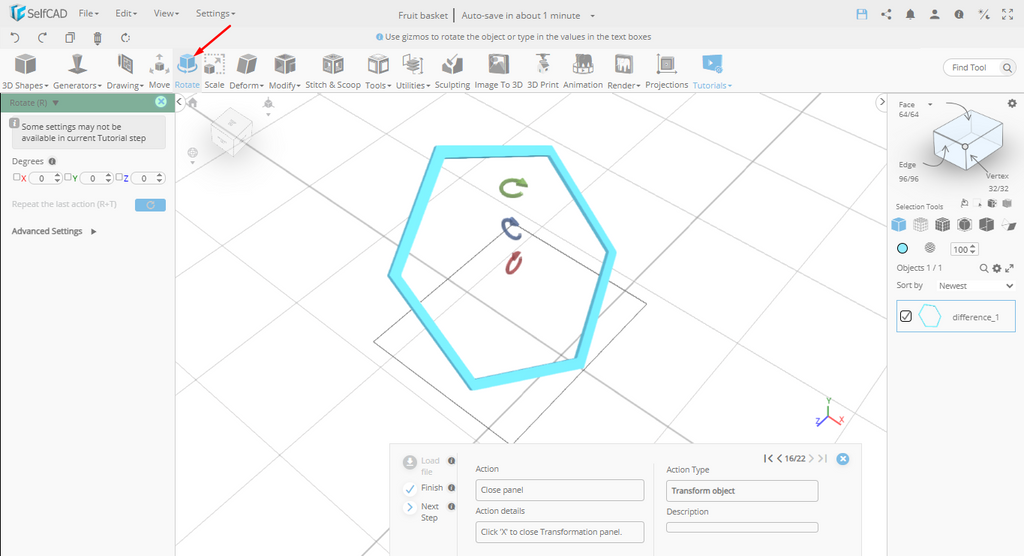Open the Tools menu in toolbar
This screenshot has width=1024, height=556.
pos(377,71)
